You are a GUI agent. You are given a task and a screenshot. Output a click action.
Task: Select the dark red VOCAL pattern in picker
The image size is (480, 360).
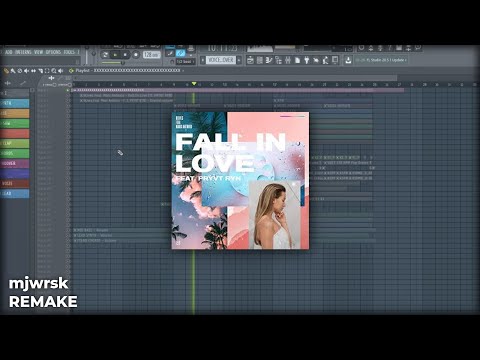(14, 183)
